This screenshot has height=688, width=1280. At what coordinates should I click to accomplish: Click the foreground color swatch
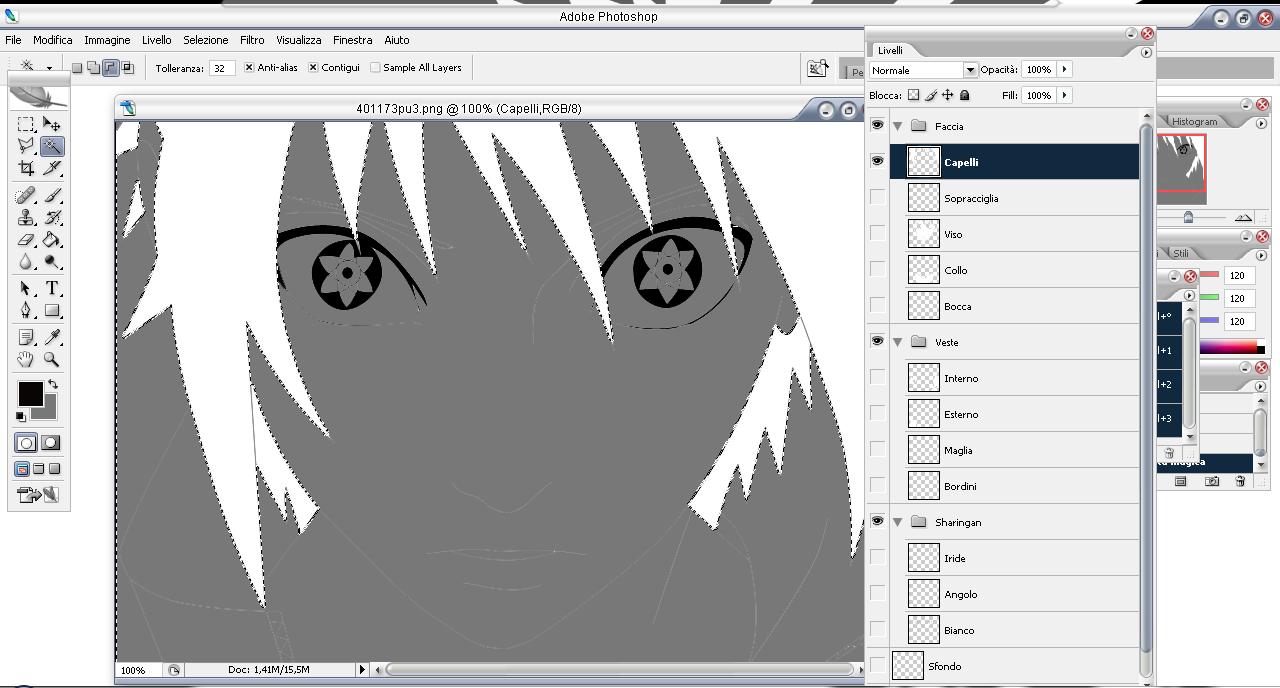[x=30, y=393]
